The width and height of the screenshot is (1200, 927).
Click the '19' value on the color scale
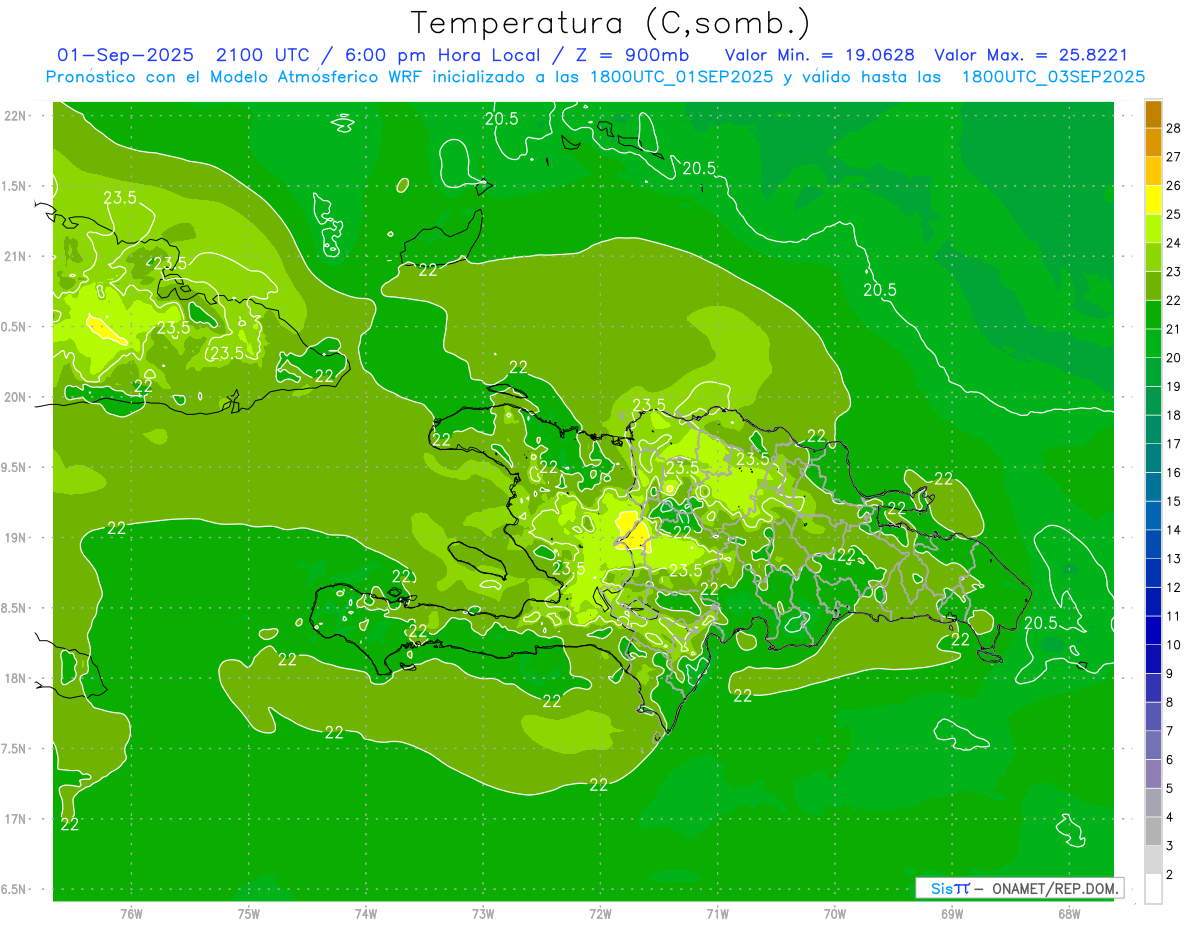tap(1174, 386)
